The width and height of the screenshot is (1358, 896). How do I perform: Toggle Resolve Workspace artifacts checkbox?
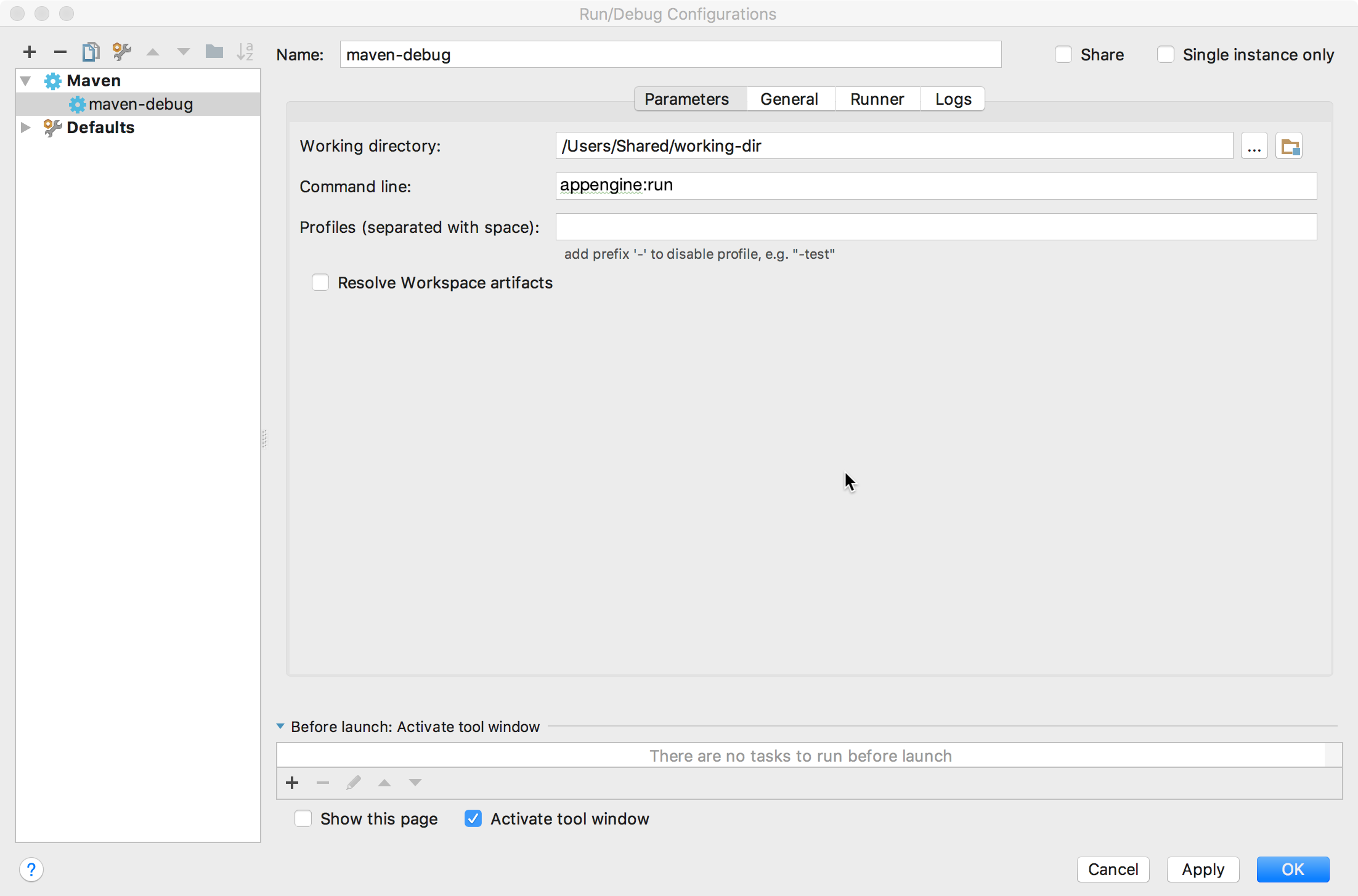[321, 282]
